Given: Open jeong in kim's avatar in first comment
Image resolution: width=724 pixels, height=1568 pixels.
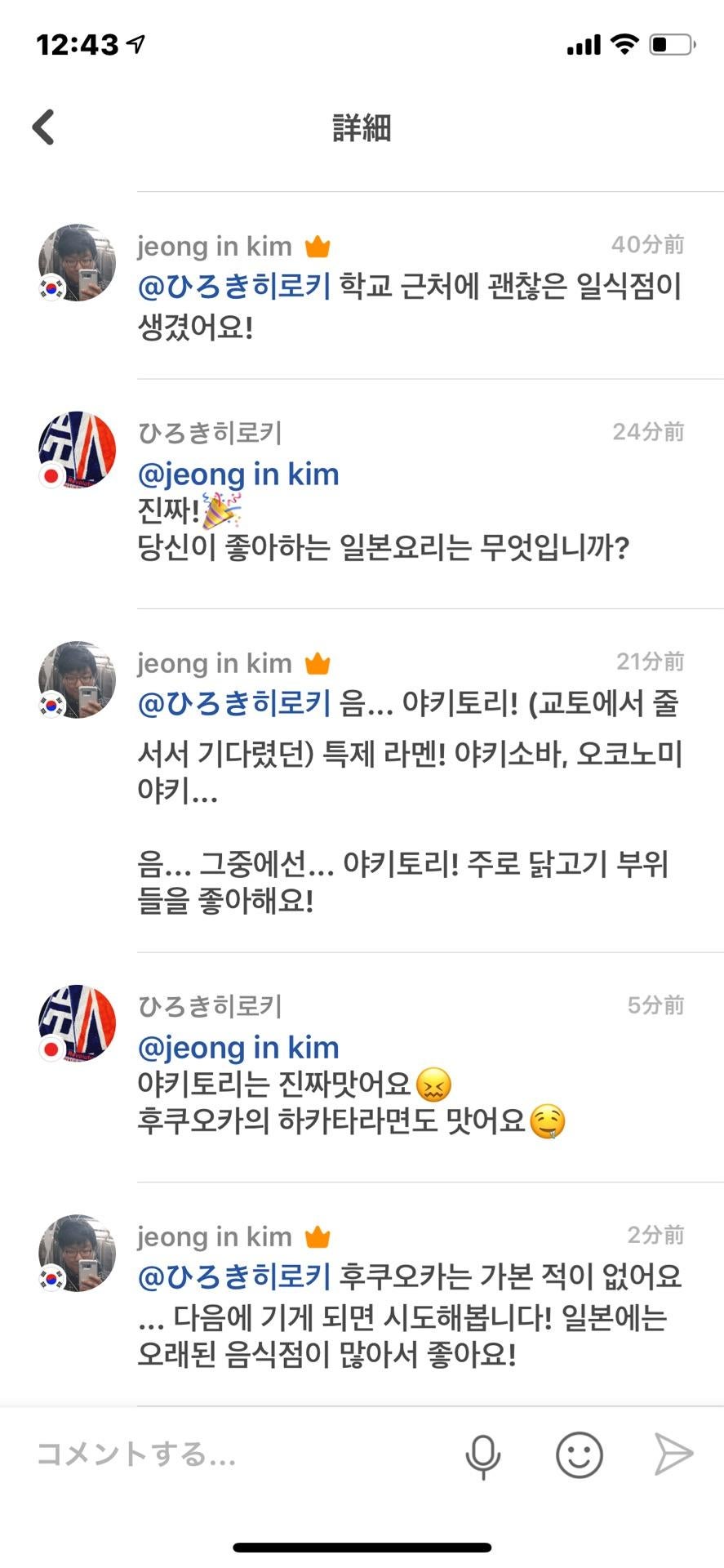Looking at the screenshot, I should point(77,263).
